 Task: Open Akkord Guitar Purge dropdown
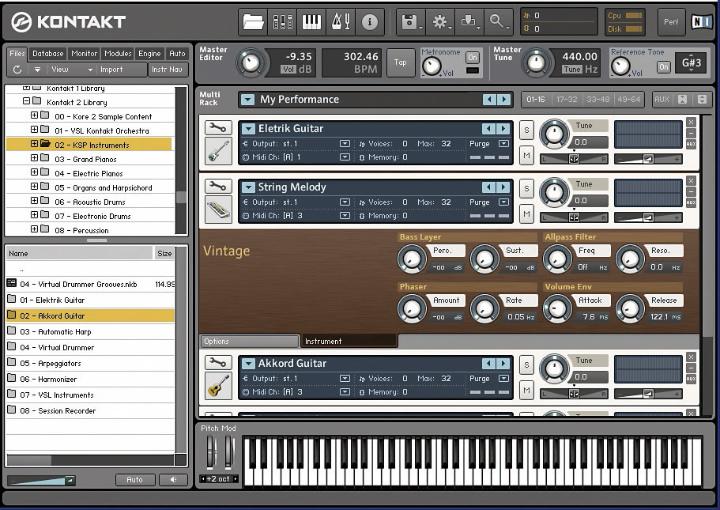504,379
